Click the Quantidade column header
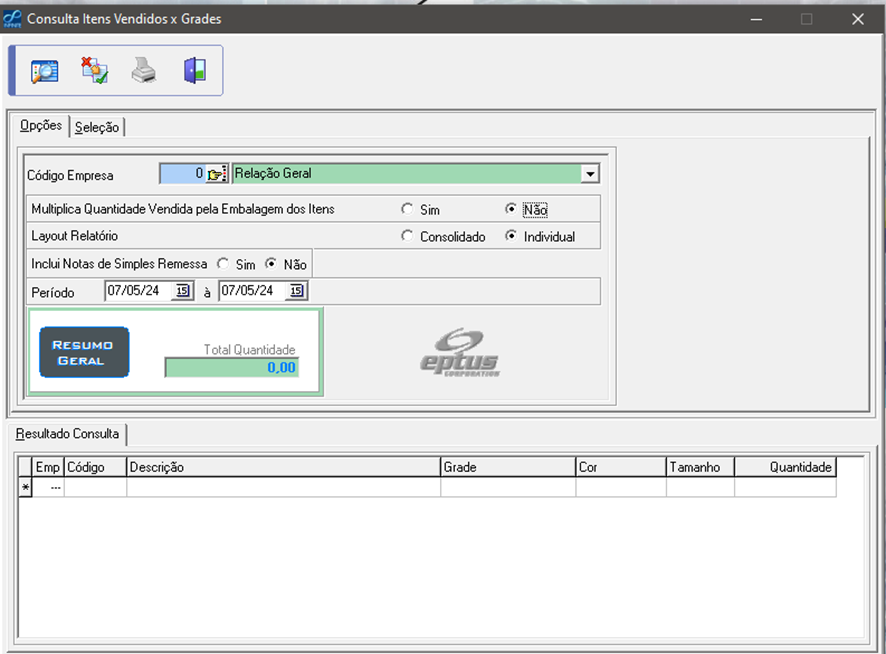Screen dimensions: 886x654 (x=784, y=467)
